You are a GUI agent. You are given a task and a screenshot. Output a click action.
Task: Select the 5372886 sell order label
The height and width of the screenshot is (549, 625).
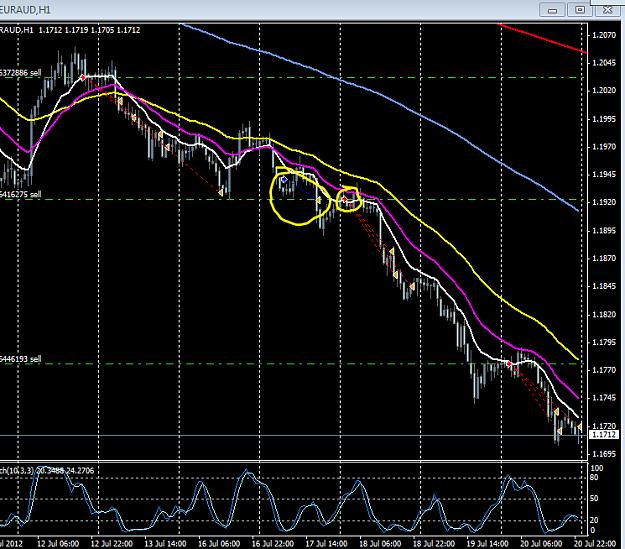pos(20,73)
